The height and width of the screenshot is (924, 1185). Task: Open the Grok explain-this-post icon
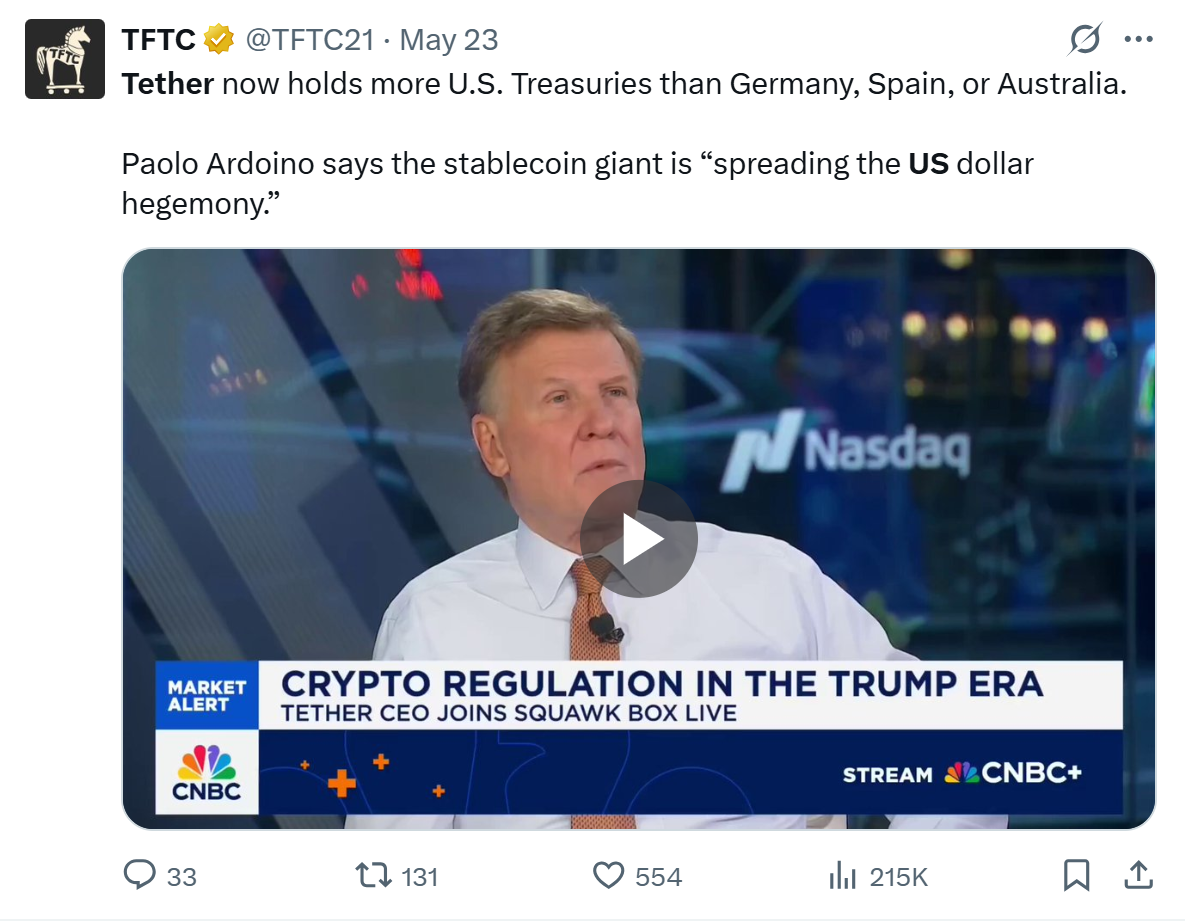(x=1085, y=40)
